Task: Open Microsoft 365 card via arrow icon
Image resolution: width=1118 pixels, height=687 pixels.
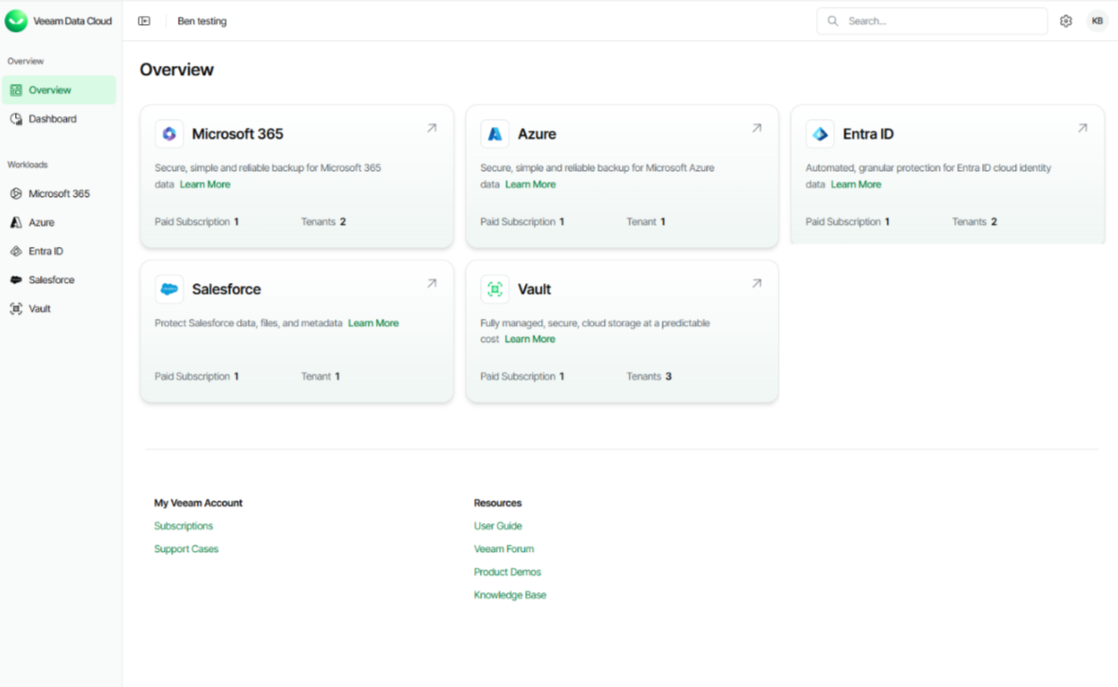Action: point(432,128)
